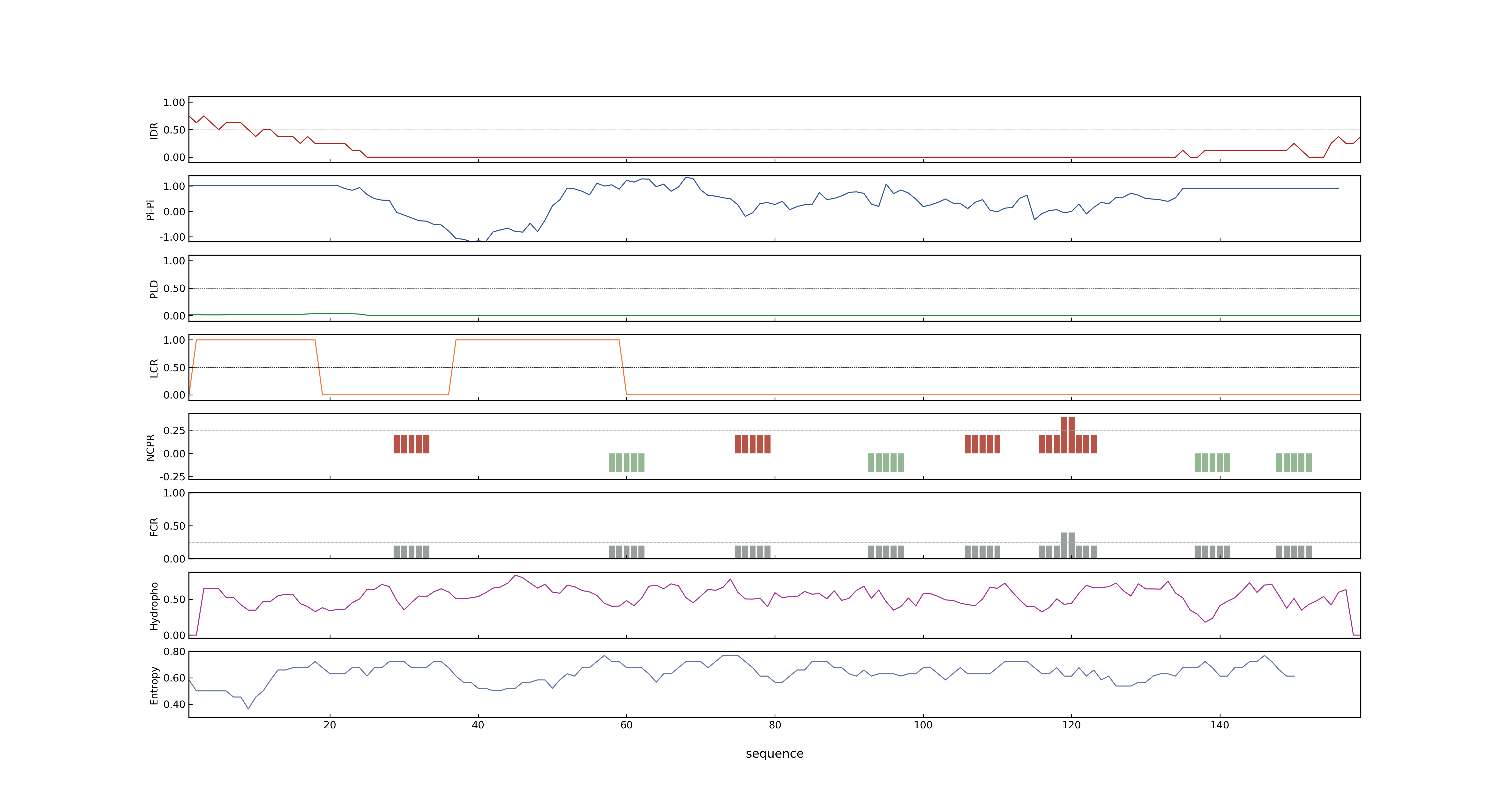Click the Pi-Pi y-axis label
The height and width of the screenshot is (806, 1512).
(x=150, y=209)
